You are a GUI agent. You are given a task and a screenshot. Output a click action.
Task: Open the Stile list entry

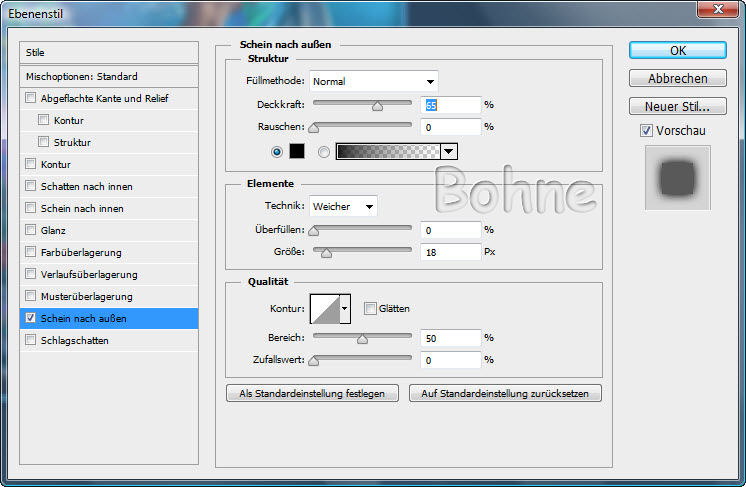[x=109, y=52]
